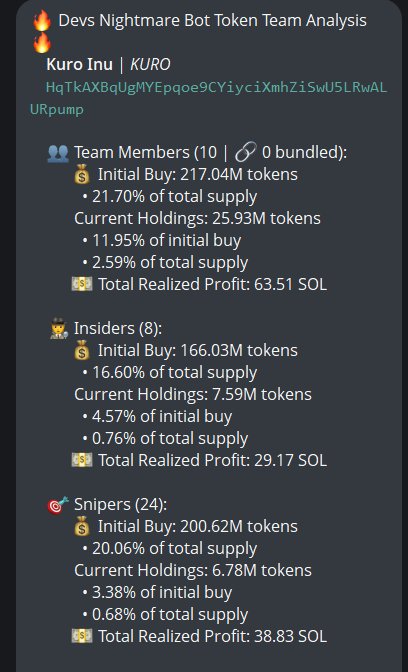Select the Insiders Current Holdings 7.59M line
This screenshot has height=672, width=408.
coord(193,394)
